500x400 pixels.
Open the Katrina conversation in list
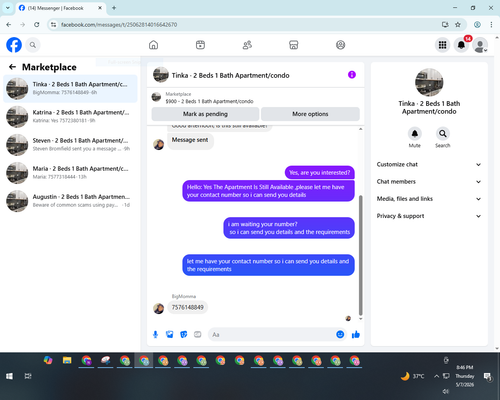click(70, 117)
